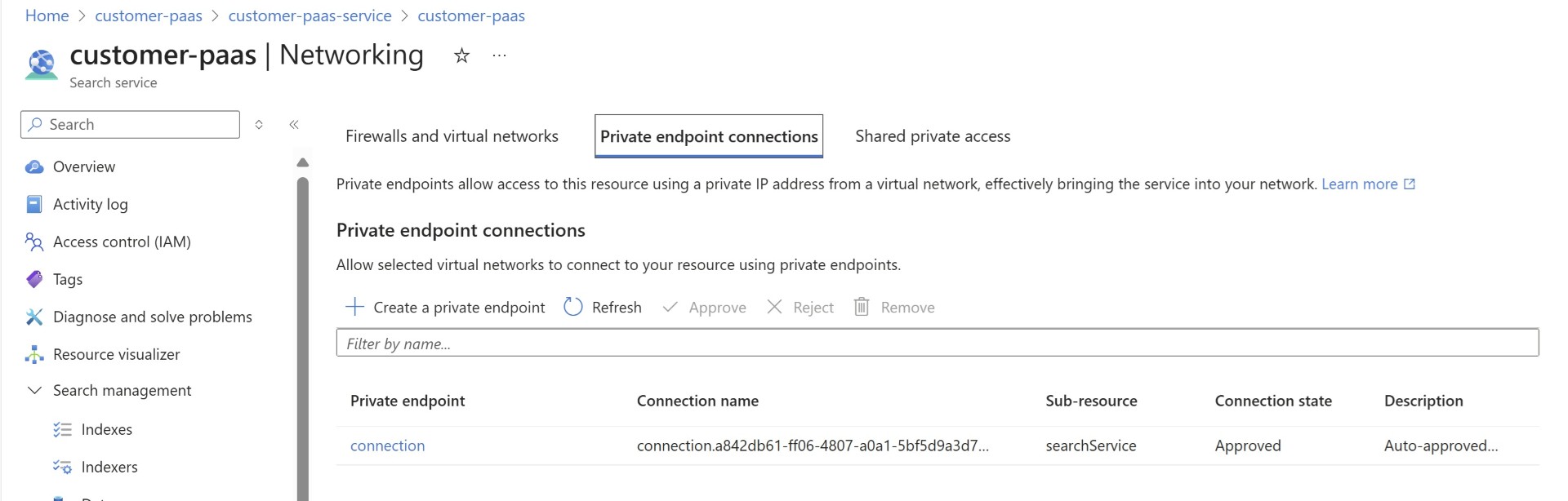This screenshot has width=1568, height=501.
Task: Open last customer-paas breadcrumb link
Action: coord(471,16)
